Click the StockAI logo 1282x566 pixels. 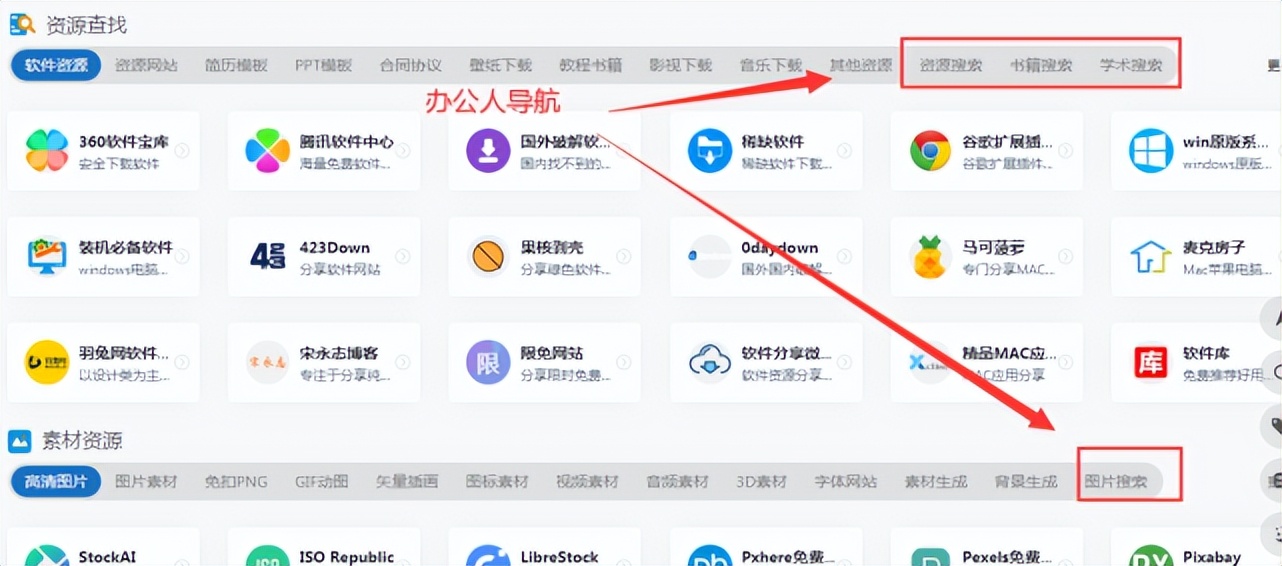coord(46,556)
